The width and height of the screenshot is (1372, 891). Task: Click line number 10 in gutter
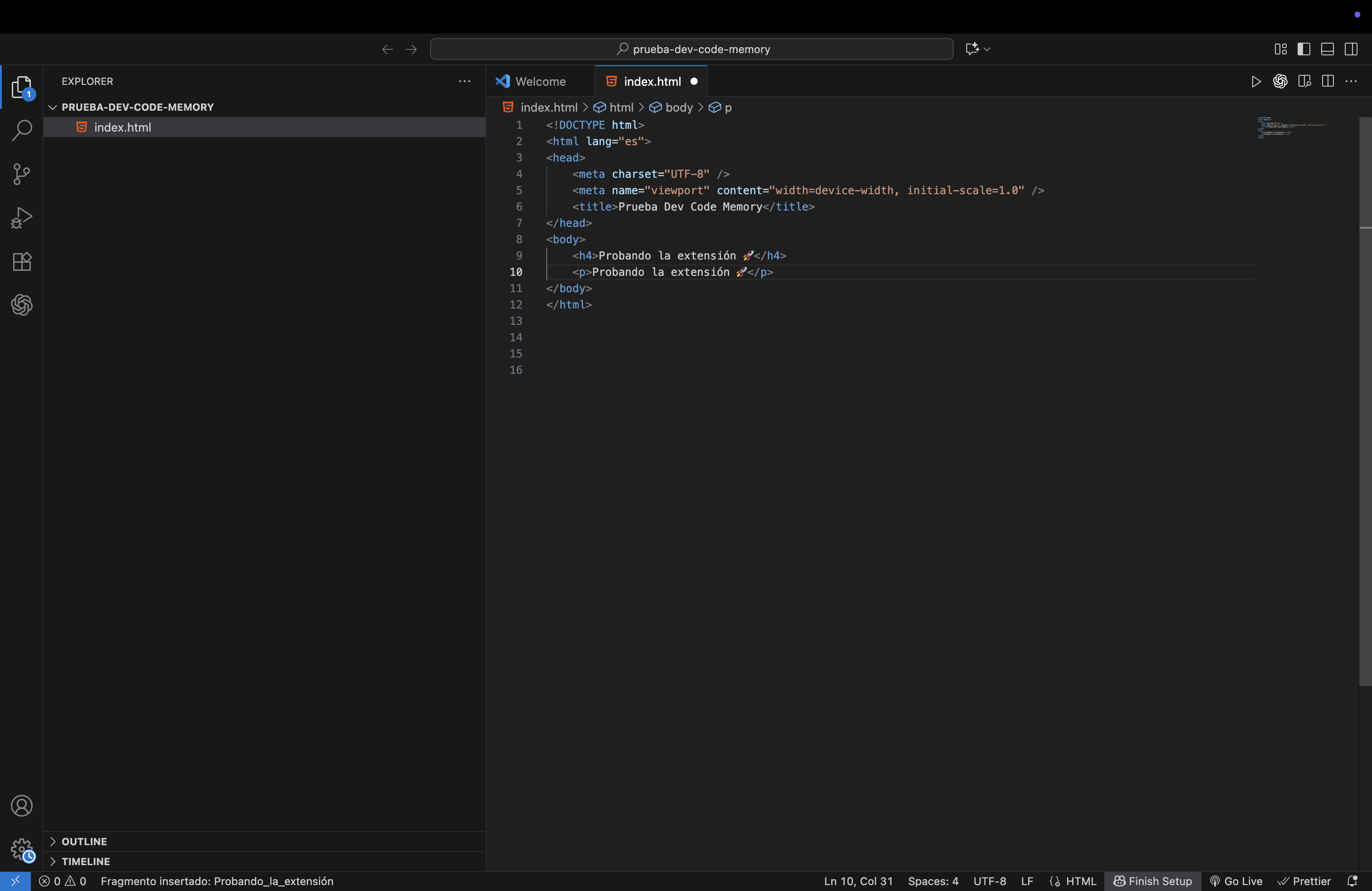pyautogui.click(x=516, y=272)
